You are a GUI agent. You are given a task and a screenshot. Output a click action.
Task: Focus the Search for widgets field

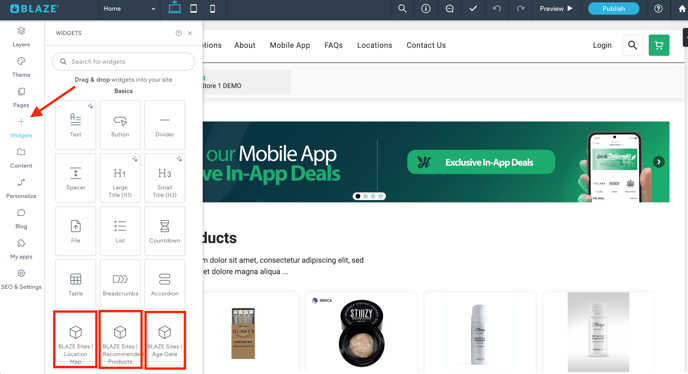point(124,61)
